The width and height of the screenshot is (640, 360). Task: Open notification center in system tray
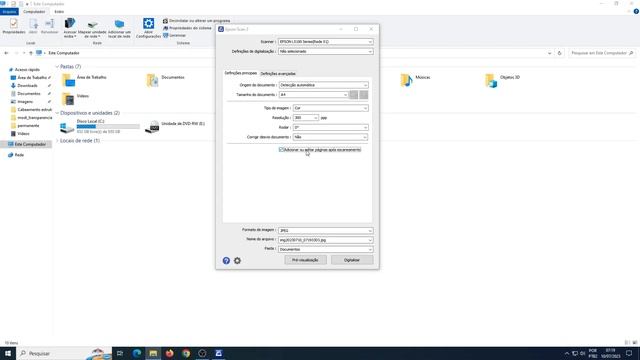(x=629, y=353)
